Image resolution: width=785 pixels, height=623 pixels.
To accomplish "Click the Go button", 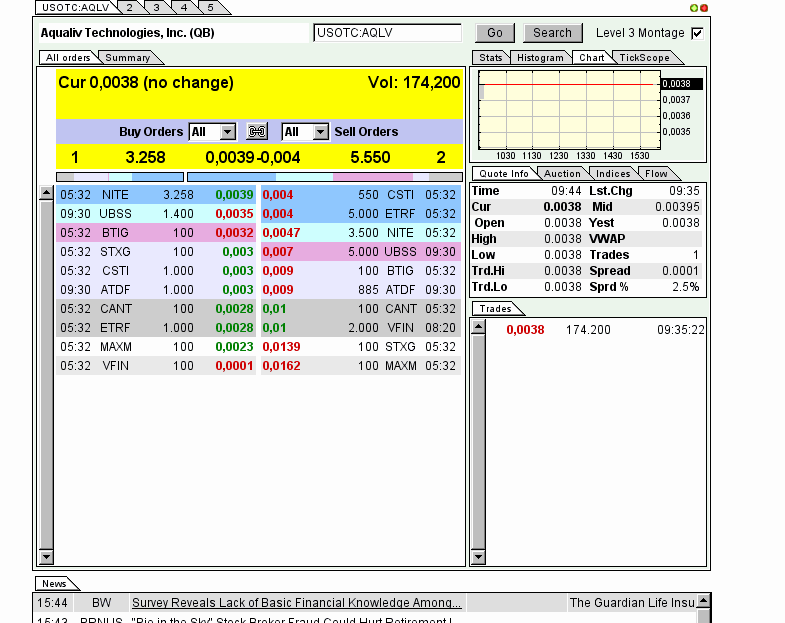I will pos(495,33).
